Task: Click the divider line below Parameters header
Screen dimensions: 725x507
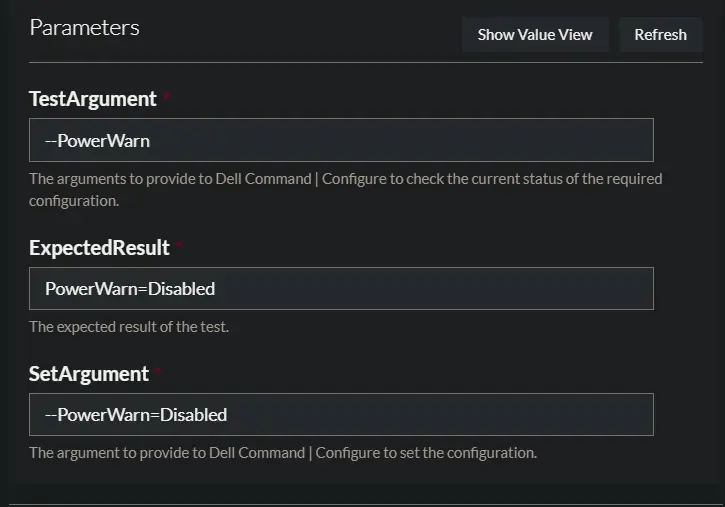Action: 366,62
